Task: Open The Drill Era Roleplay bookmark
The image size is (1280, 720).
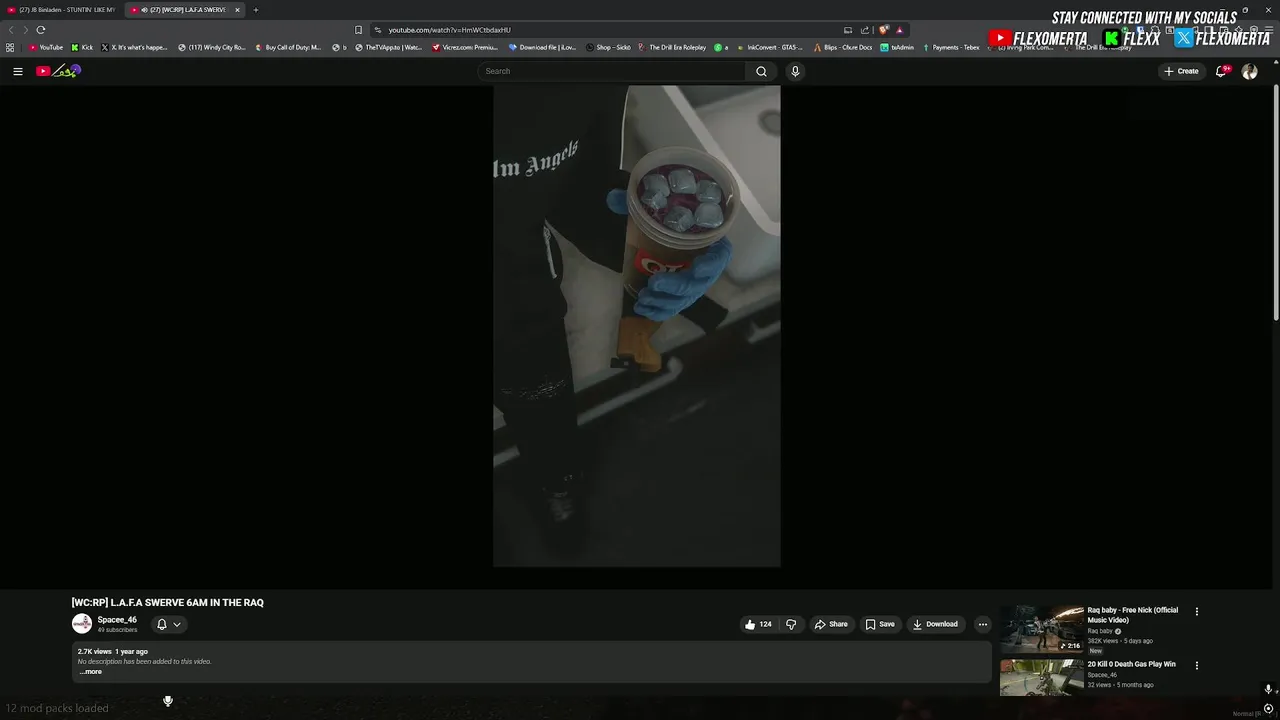Action: point(672,47)
